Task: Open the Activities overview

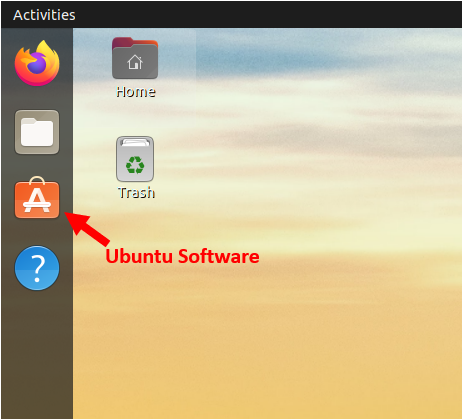Action: click(44, 15)
